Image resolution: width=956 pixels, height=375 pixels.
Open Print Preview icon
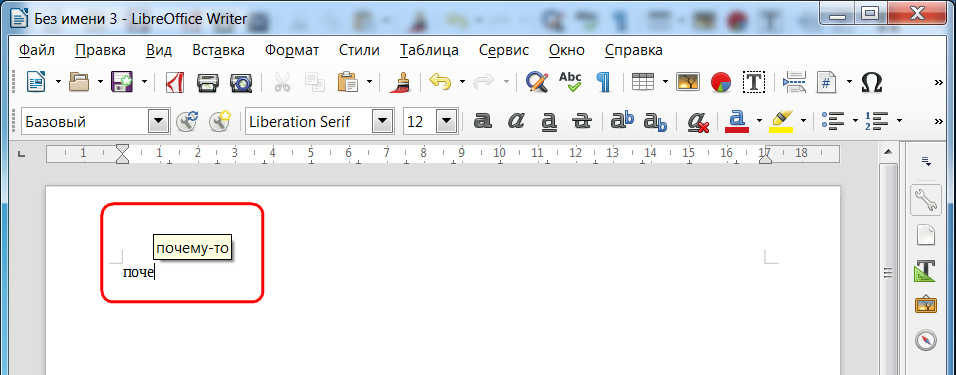point(241,82)
